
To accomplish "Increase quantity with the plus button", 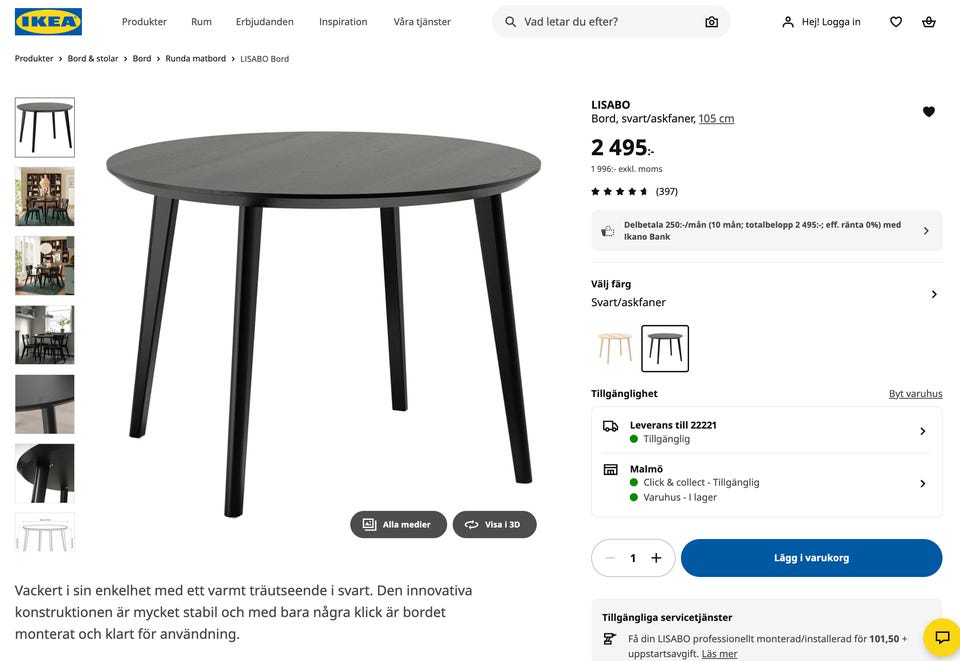I will point(656,558).
